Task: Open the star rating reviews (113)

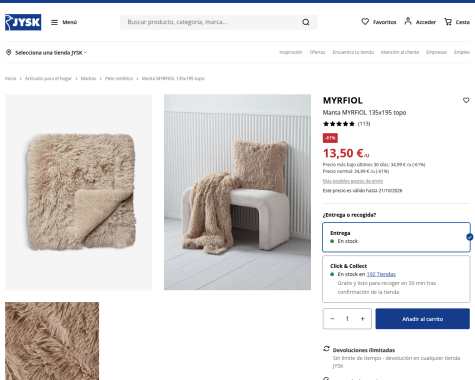Action: [x=346, y=124]
